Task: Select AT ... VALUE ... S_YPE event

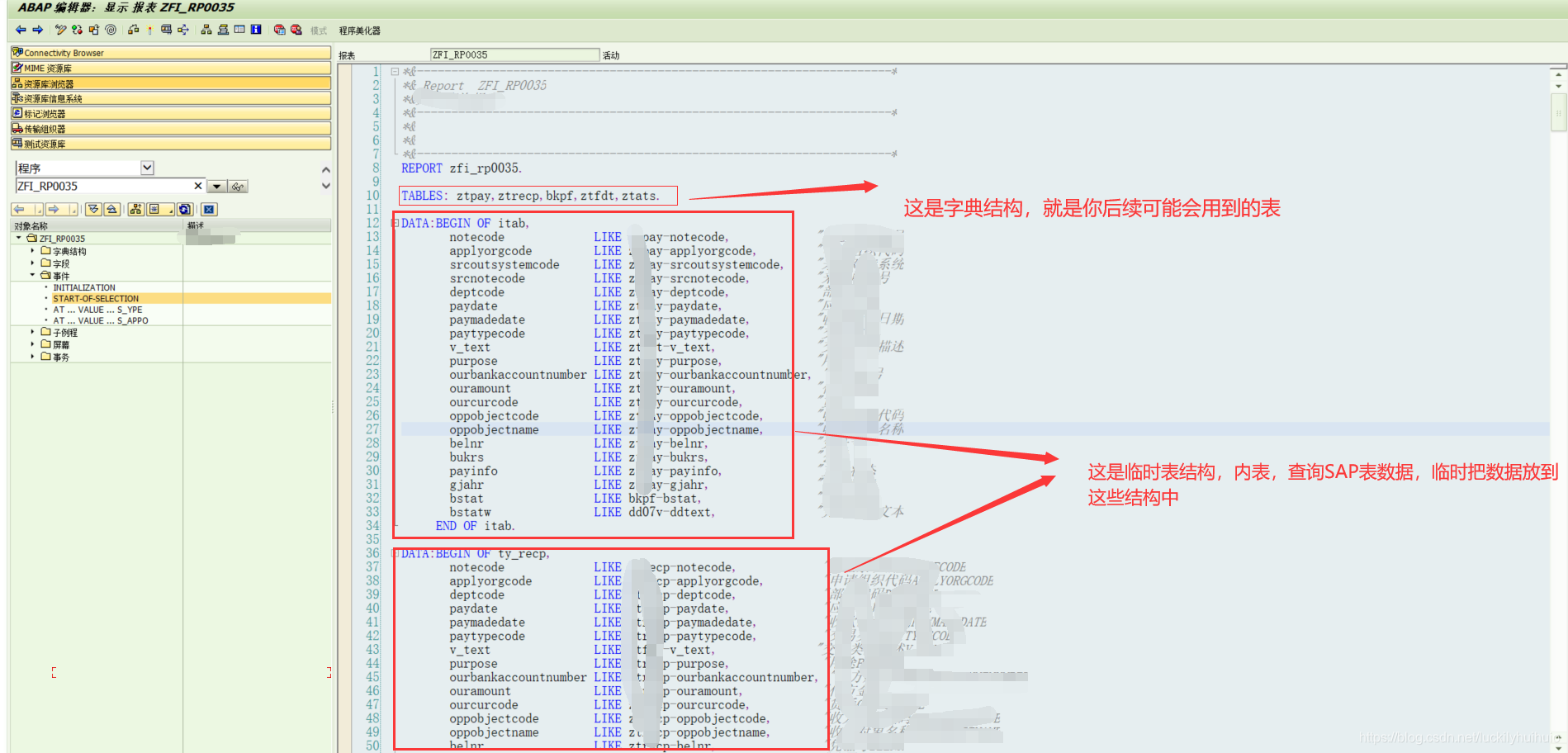Action: point(97,310)
